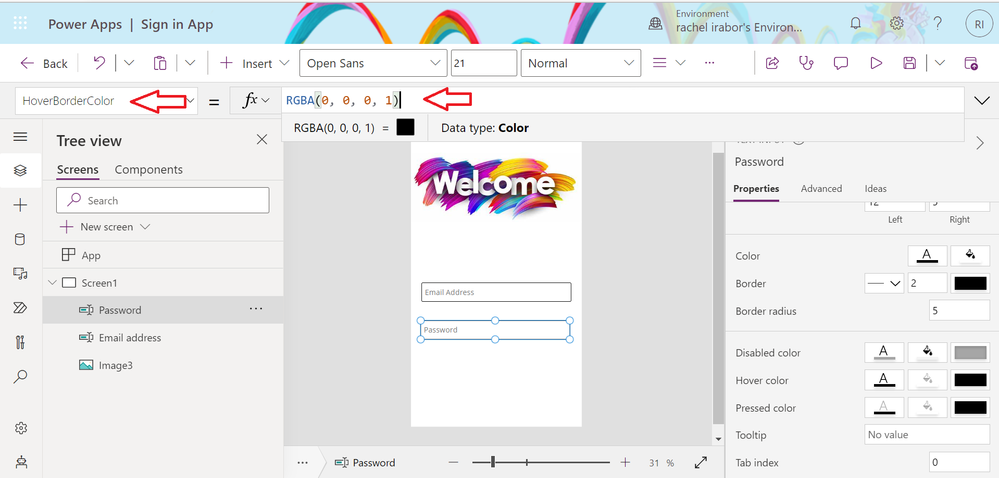Click the Pressed color border swatch
Image resolution: width=999 pixels, height=478 pixels.
pyautogui.click(x=970, y=408)
